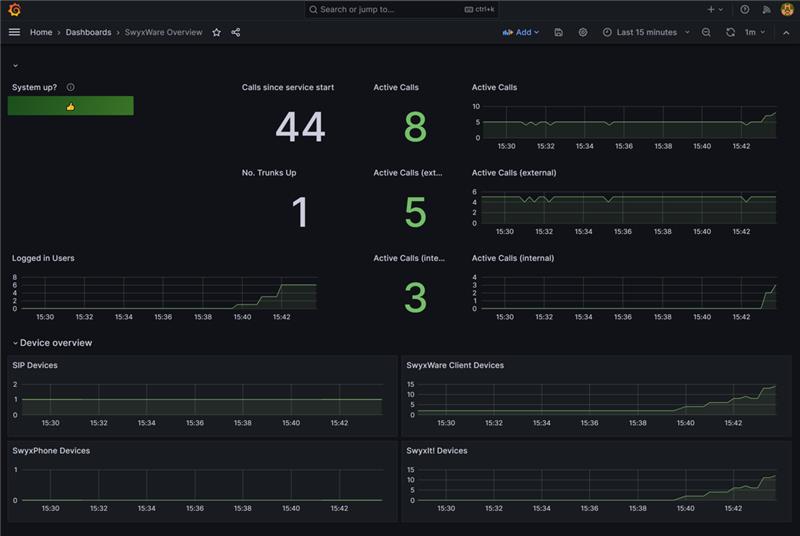Open the Add dropdown menu
Screen dimensions: 800x536
point(520,32)
